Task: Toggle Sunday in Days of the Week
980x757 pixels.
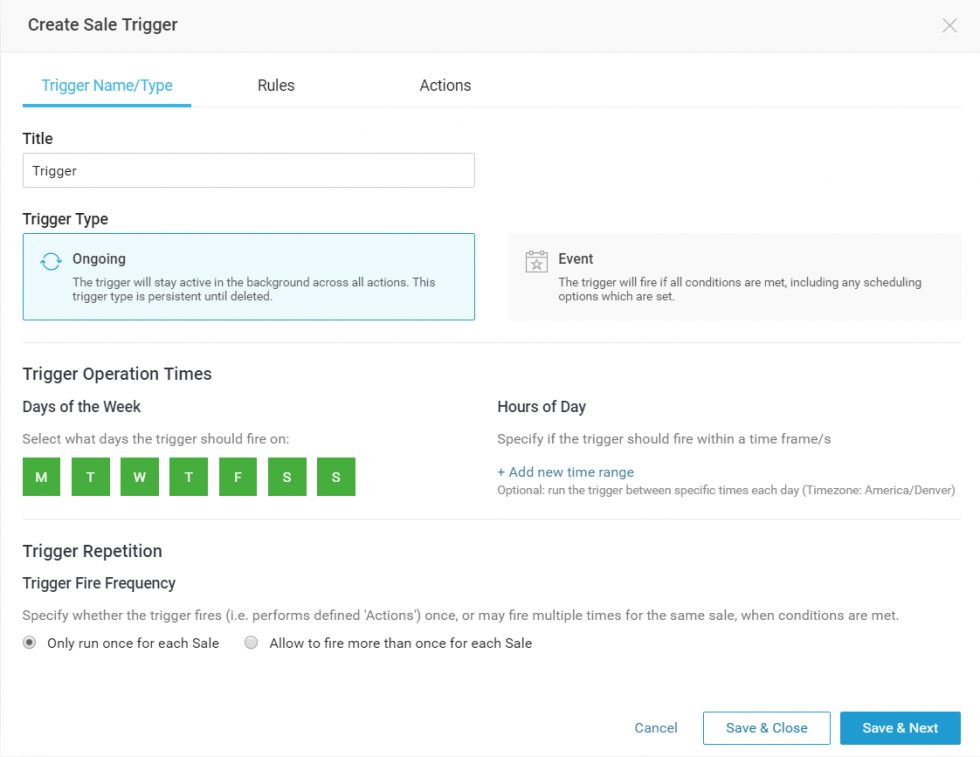Action: pyautogui.click(x=335, y=477)
